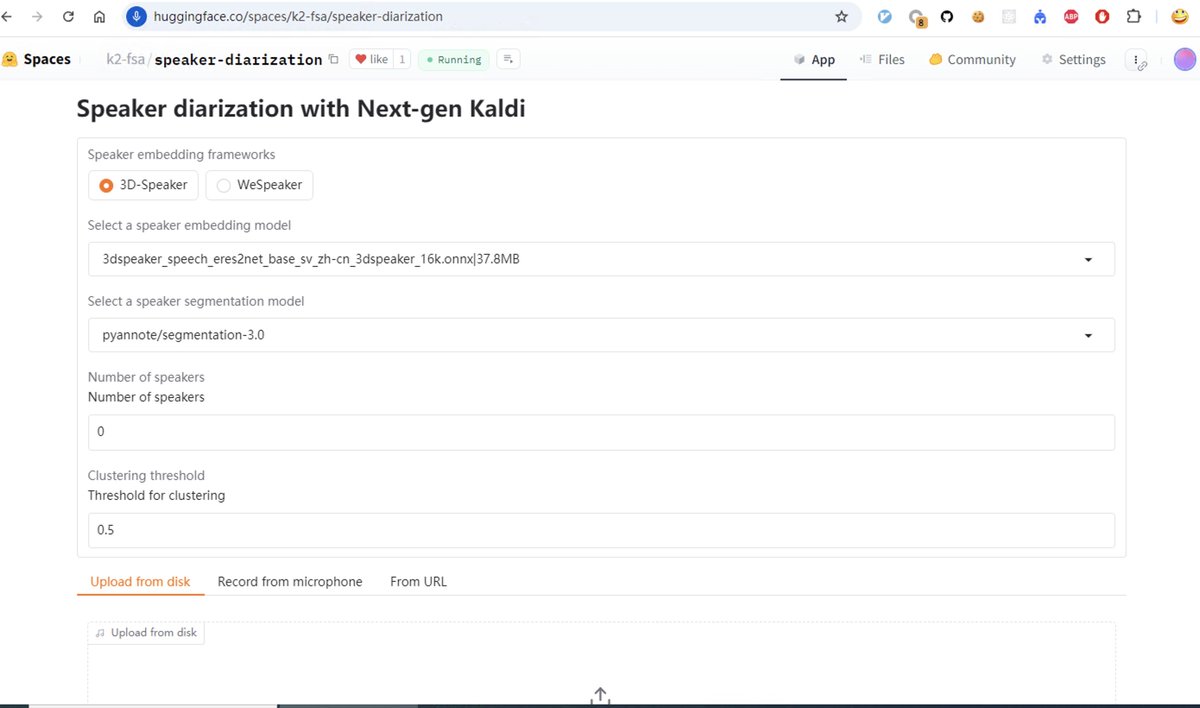This screenshot has width=1200, height=708.
Task: Open the blue checkmark V extension
Action: pos(885,17)
